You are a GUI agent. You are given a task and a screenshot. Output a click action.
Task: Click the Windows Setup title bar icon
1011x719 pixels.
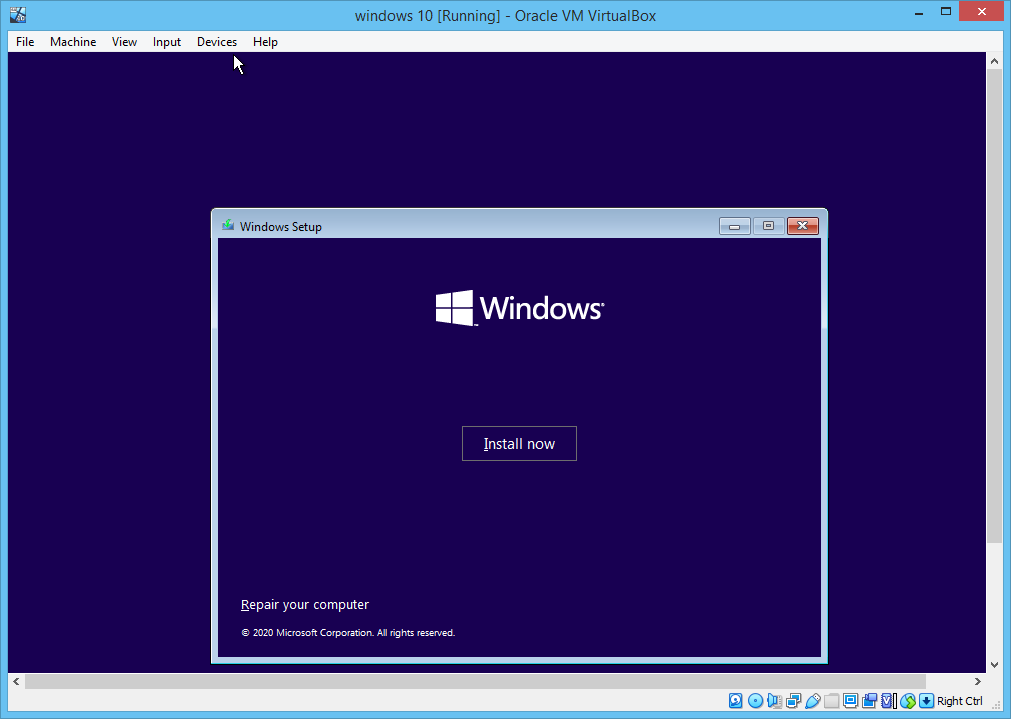click(228, 226)
